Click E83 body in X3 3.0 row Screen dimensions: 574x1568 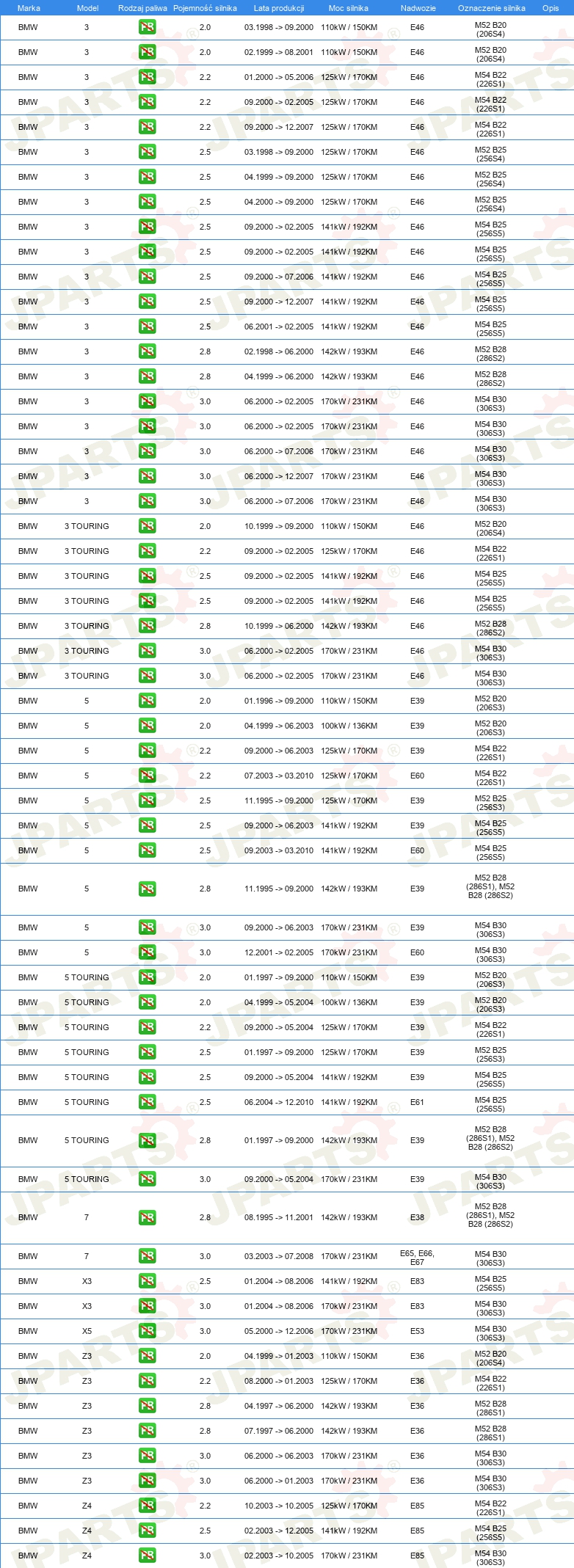(418, 1306)
